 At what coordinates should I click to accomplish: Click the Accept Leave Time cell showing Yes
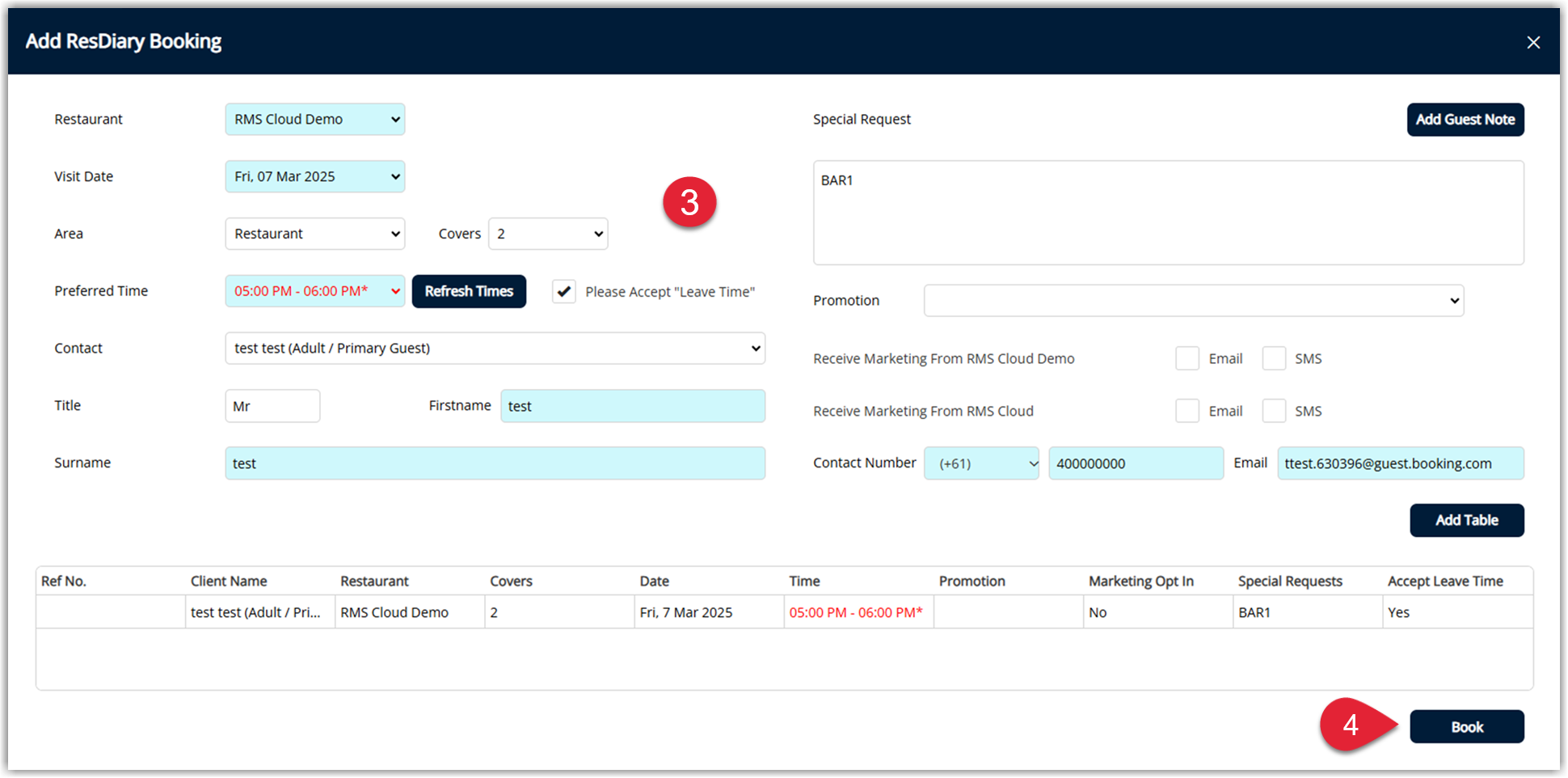1458,612
